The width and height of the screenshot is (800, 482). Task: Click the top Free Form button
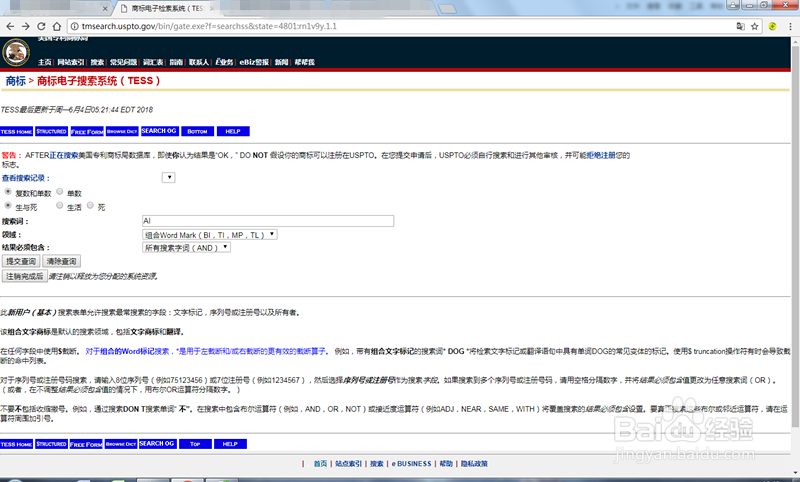87,132
